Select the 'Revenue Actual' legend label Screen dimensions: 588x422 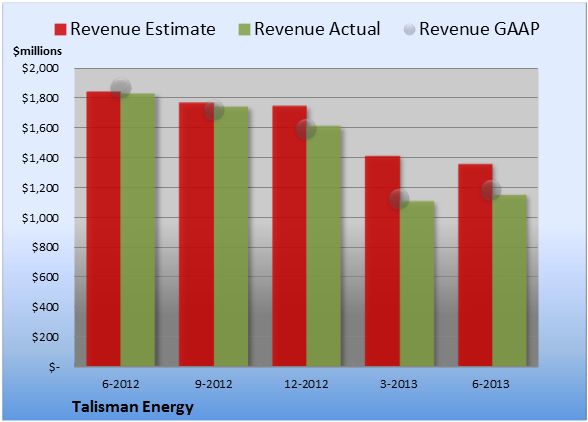coord(317,29)
